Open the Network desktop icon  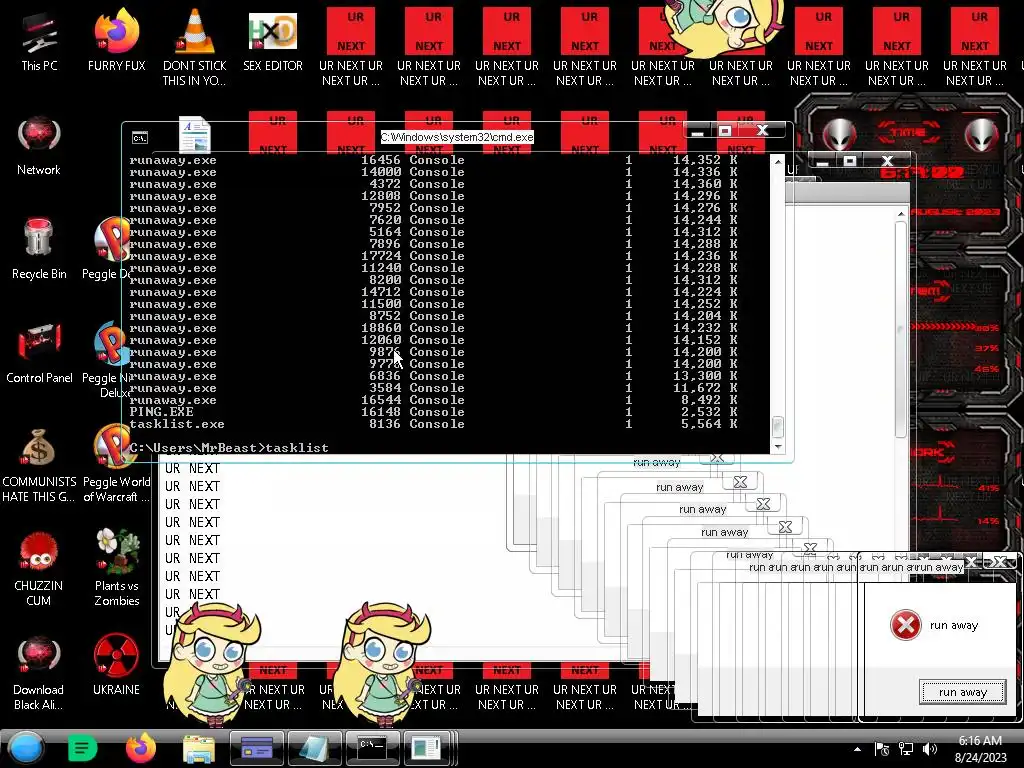point(39,146)
